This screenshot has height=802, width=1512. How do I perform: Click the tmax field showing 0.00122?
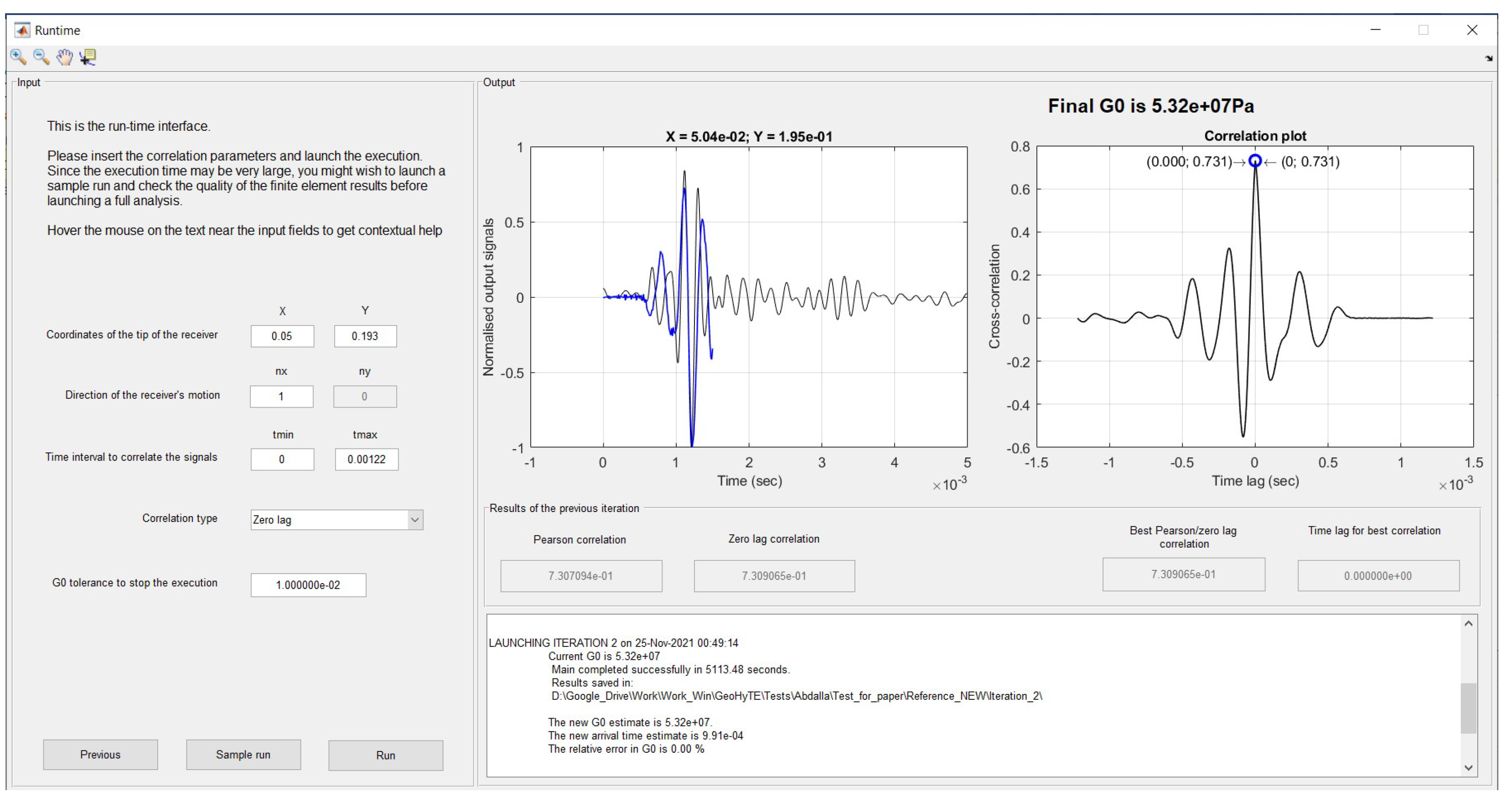pos(366,459)
